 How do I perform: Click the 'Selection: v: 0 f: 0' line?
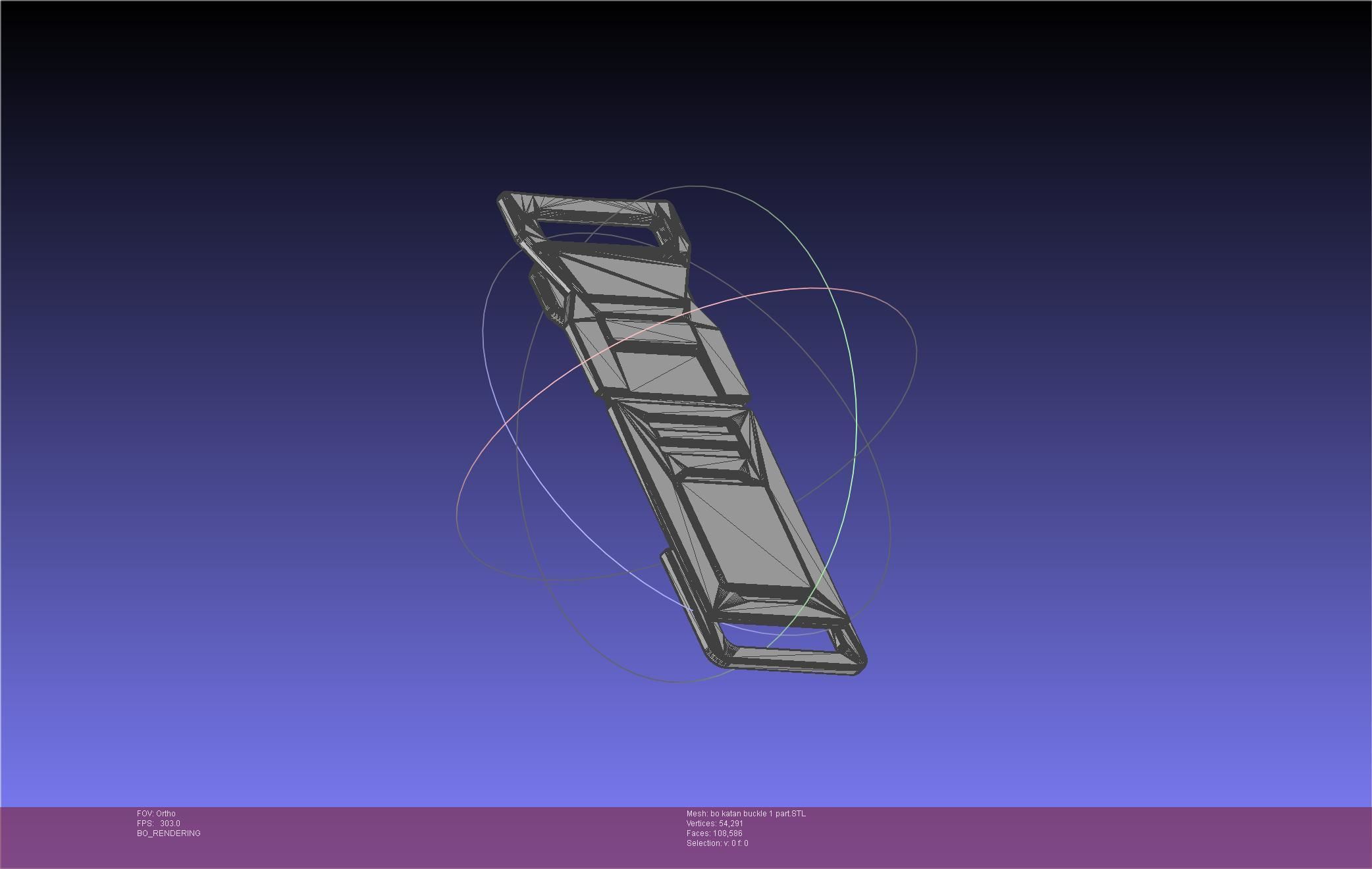pos(717,843)
